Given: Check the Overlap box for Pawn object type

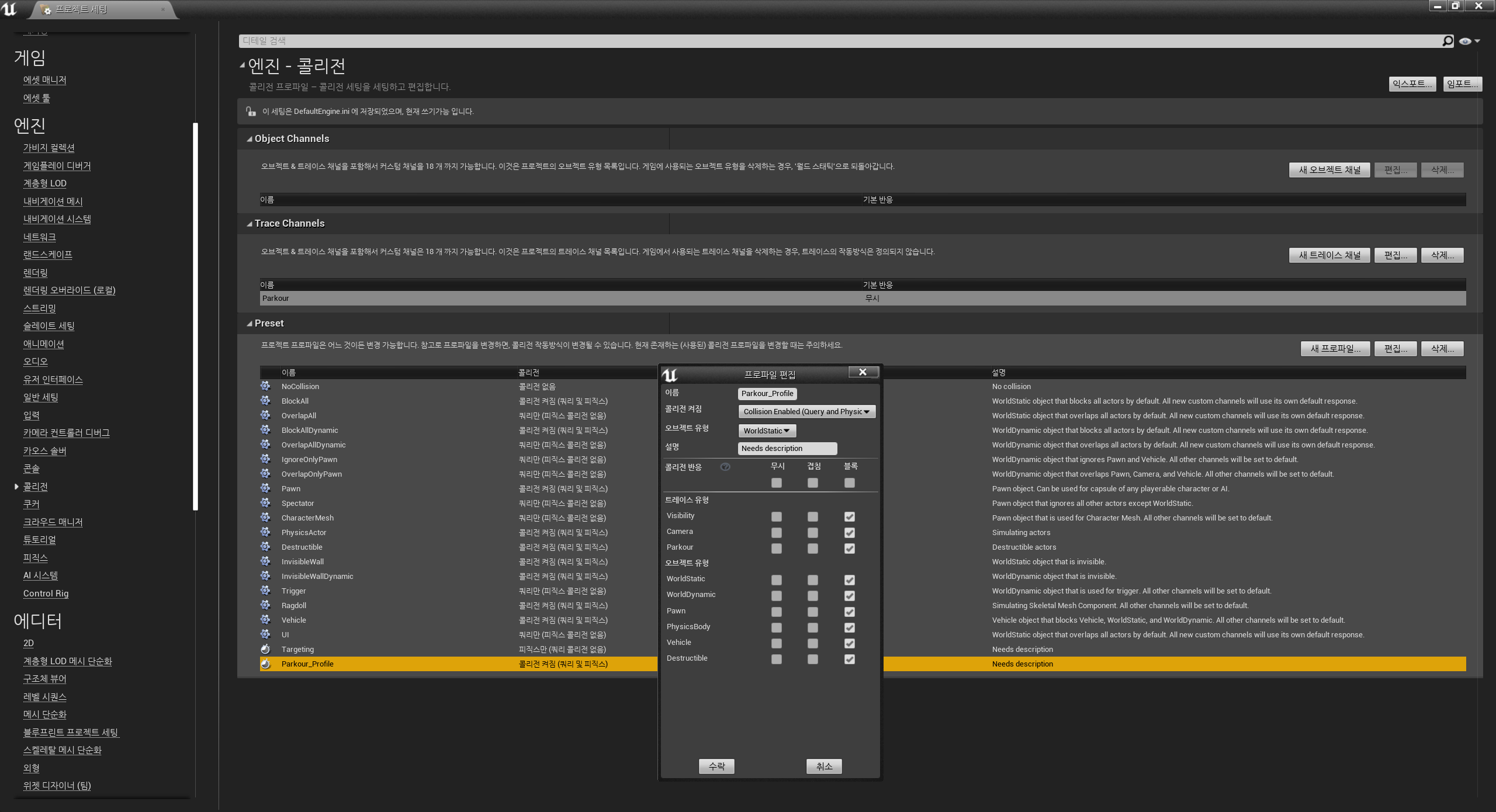Looking at the screenshot, I should point(812,612).
